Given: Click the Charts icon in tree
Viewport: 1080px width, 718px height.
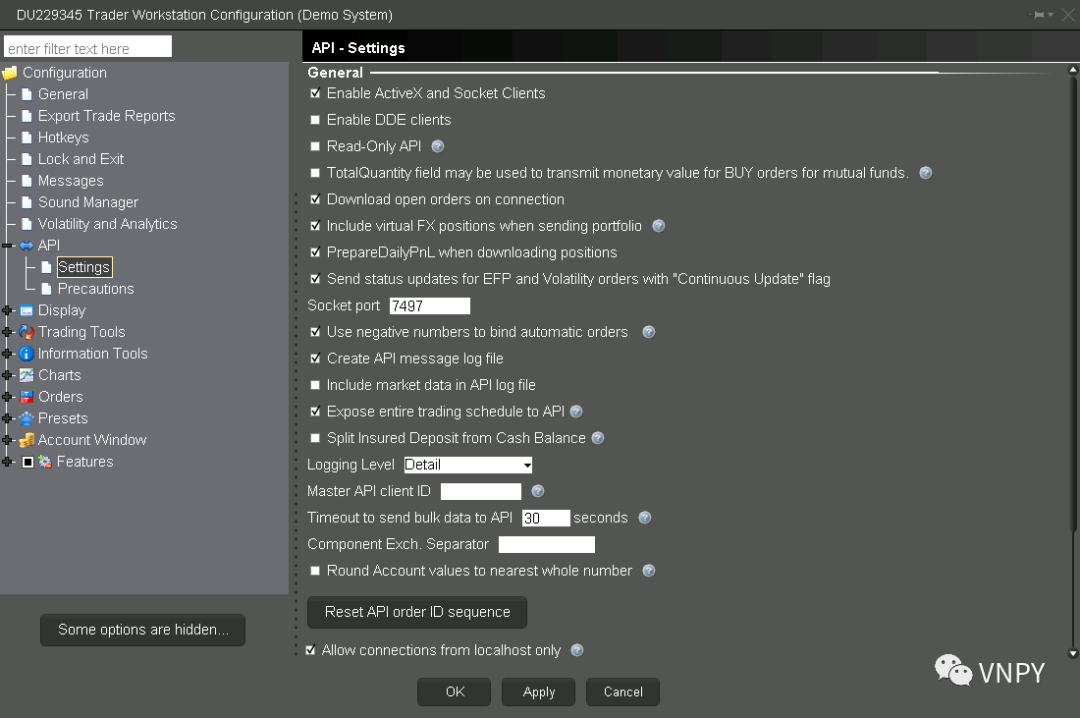Looking at the screenshot, I should 26,375.
